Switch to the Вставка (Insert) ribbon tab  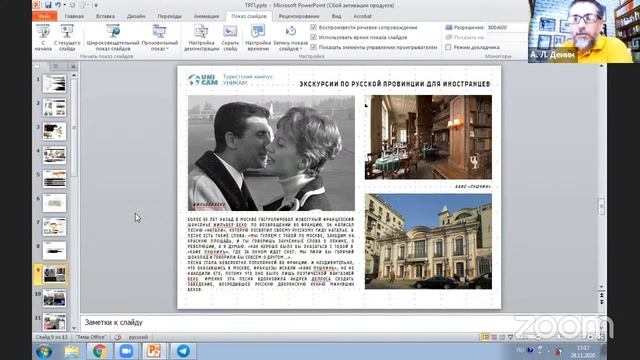click(x=105, y=16)
